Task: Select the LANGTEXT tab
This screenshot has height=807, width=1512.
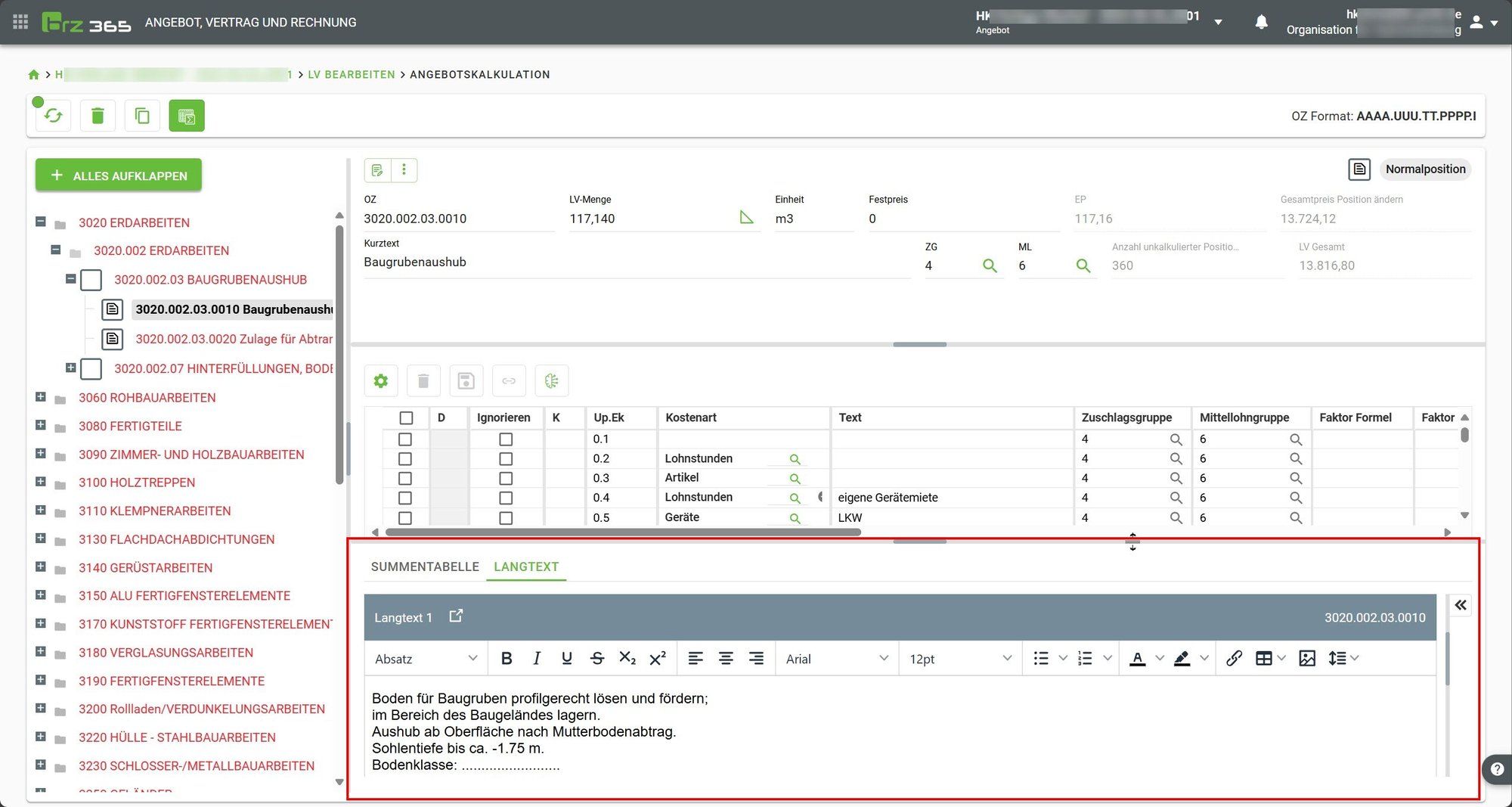Action: click(526, 566)
